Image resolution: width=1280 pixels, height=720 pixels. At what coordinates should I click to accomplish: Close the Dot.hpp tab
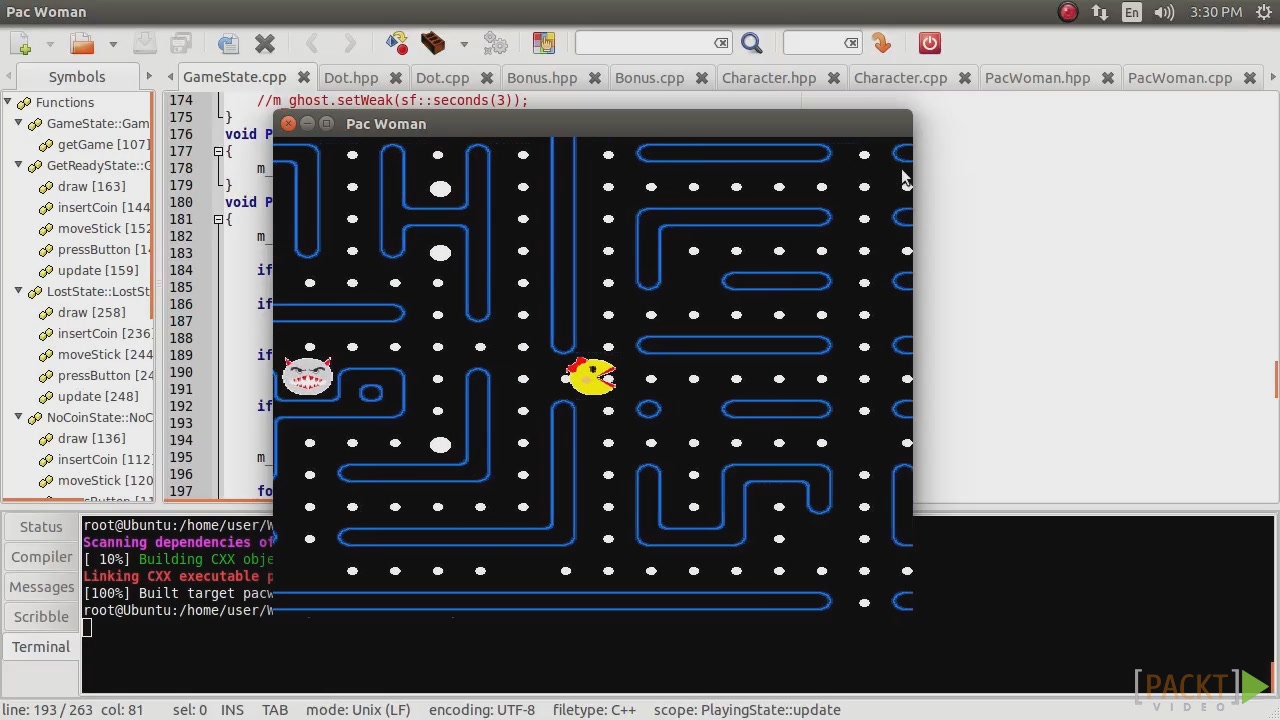click(x=395, y=77)
